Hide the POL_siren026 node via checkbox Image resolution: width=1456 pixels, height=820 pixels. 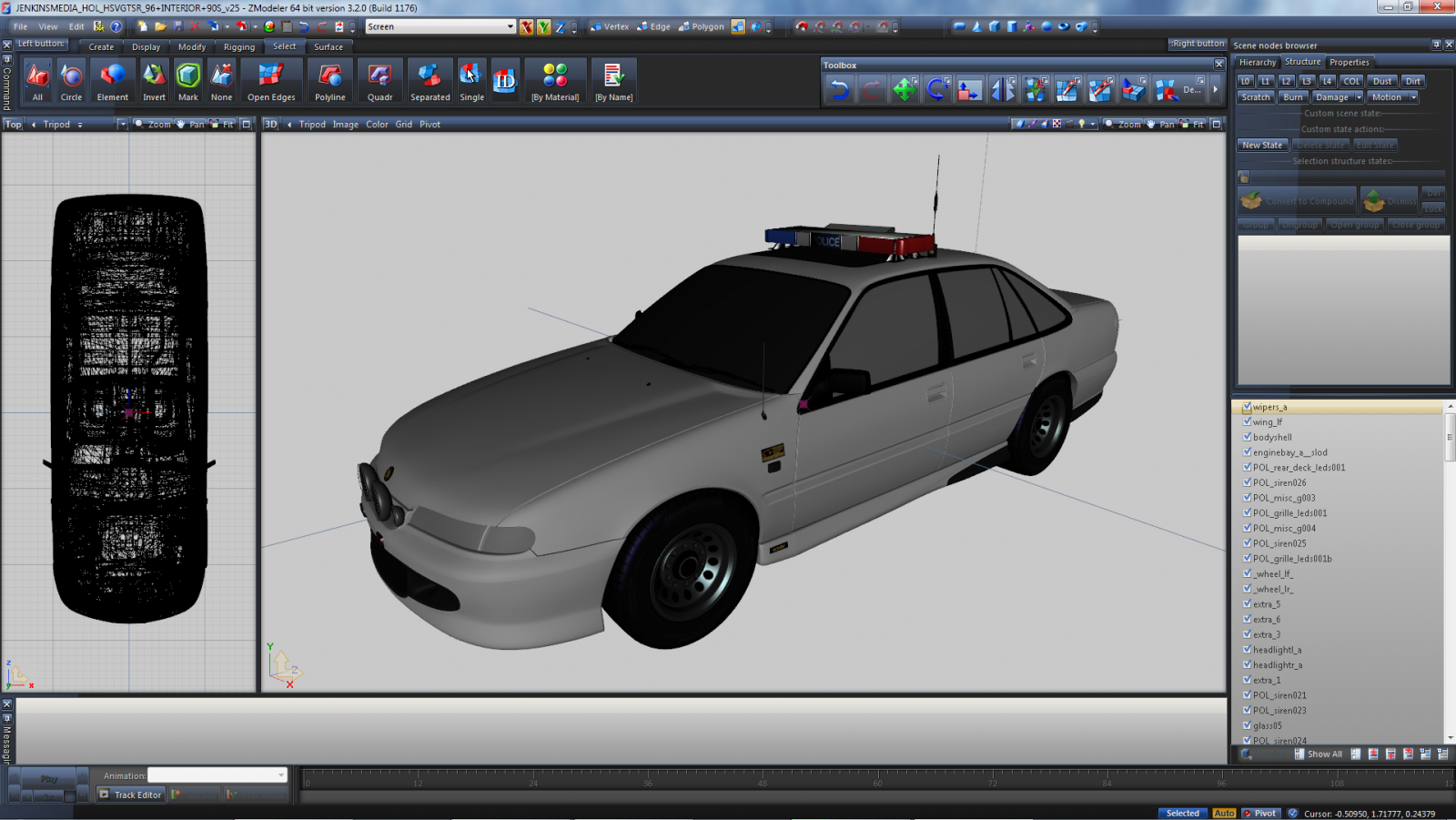click(1247, 482)
